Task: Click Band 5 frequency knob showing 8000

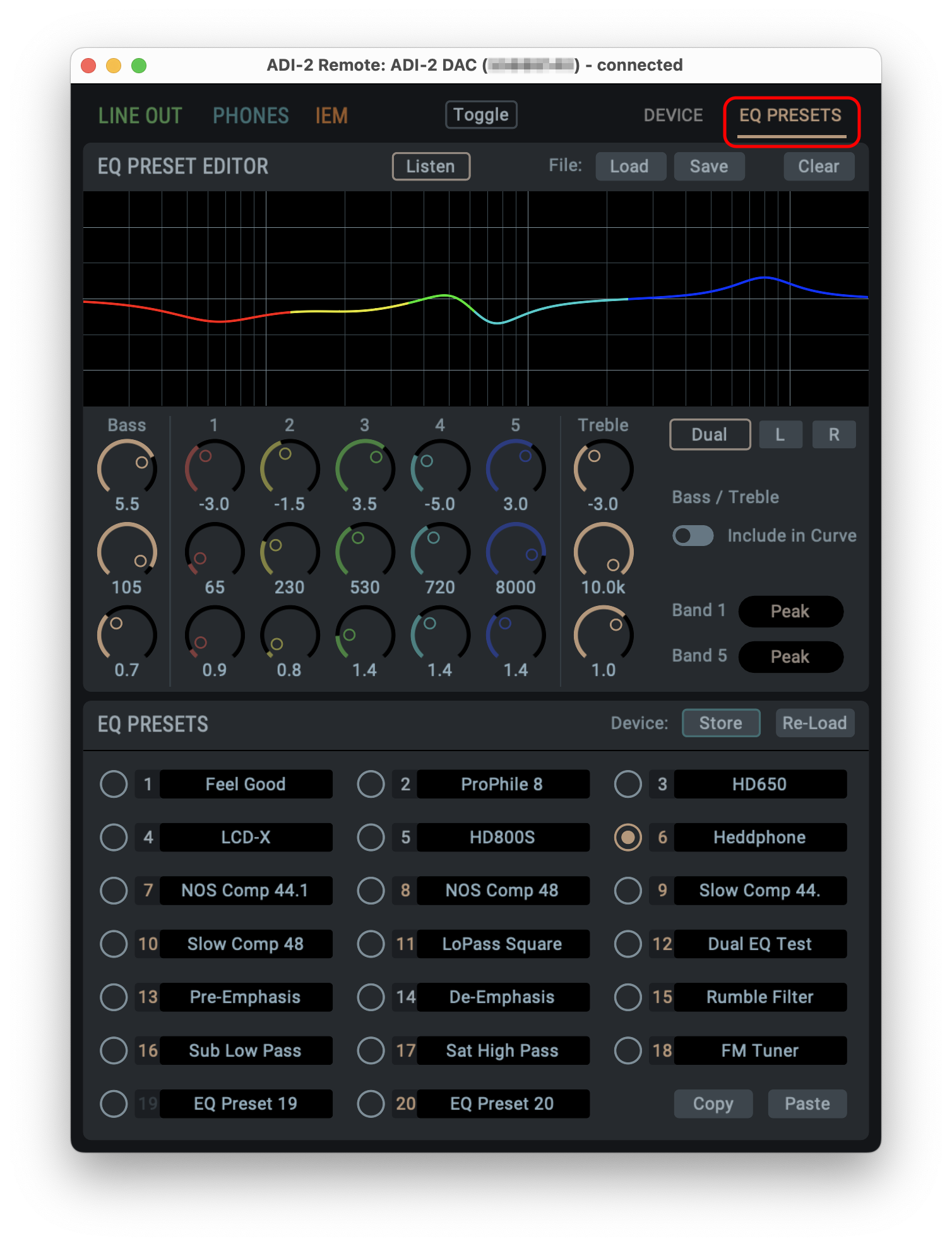Action: 515,552
